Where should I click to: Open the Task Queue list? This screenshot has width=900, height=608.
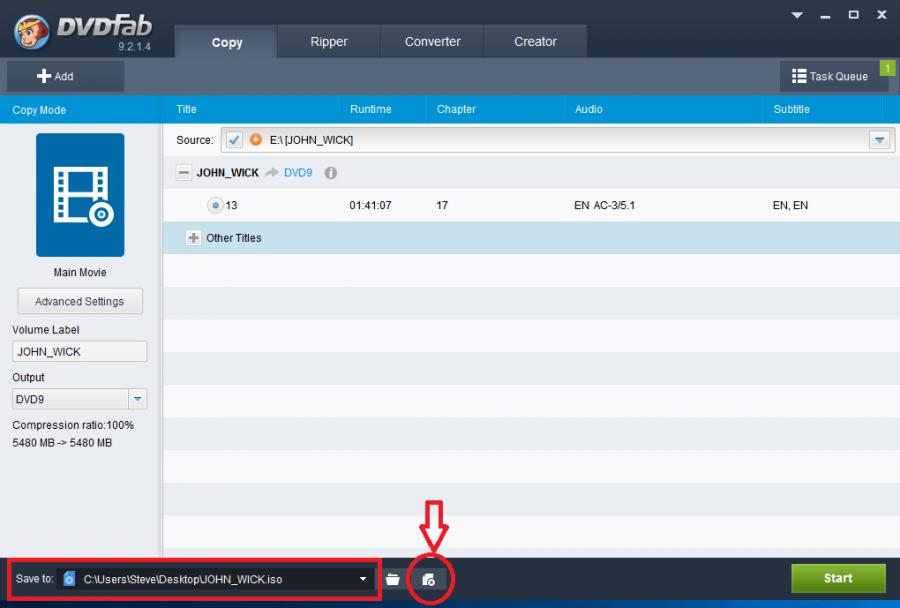(829, 76)
